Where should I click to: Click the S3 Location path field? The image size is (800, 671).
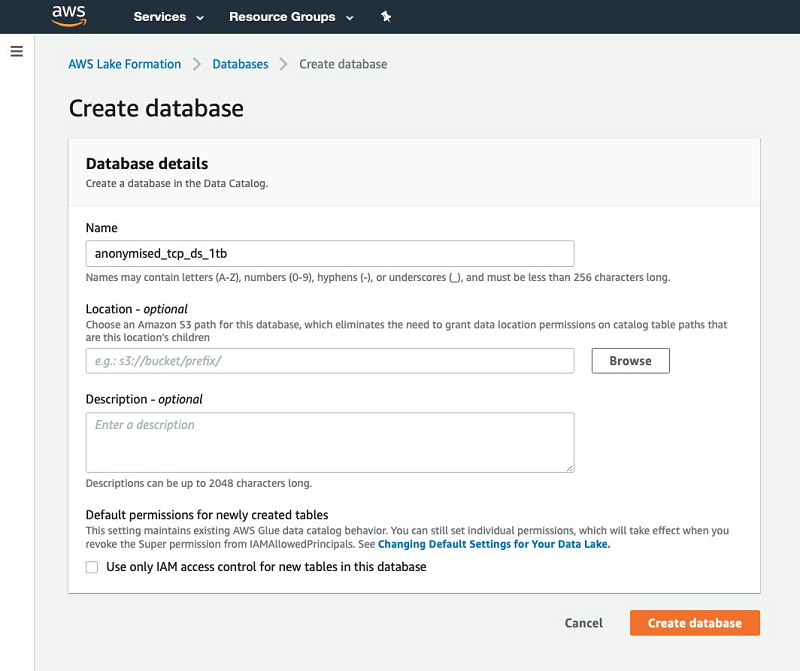(x=330, y=361)
